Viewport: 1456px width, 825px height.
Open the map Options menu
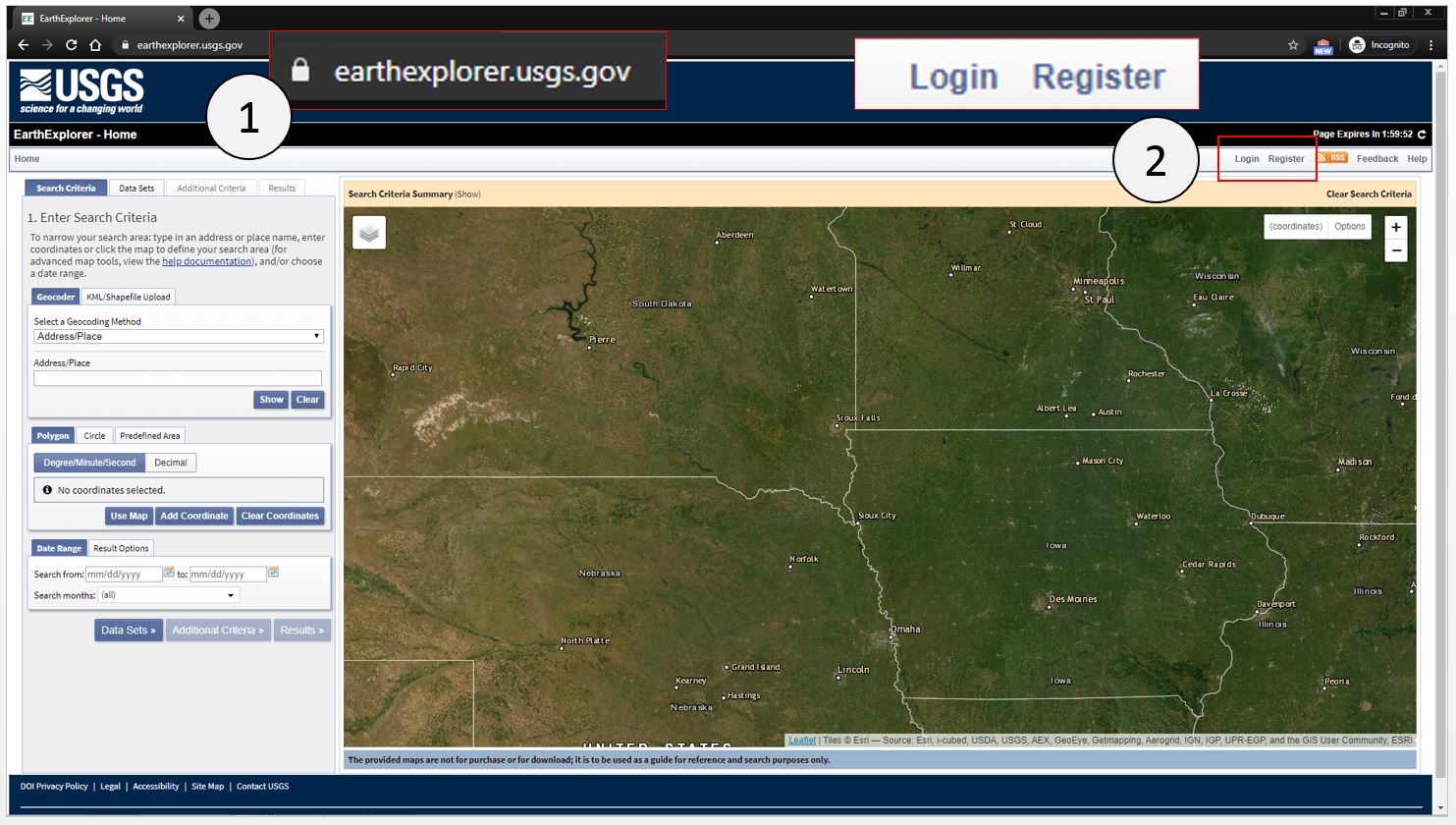point(1349,227)
